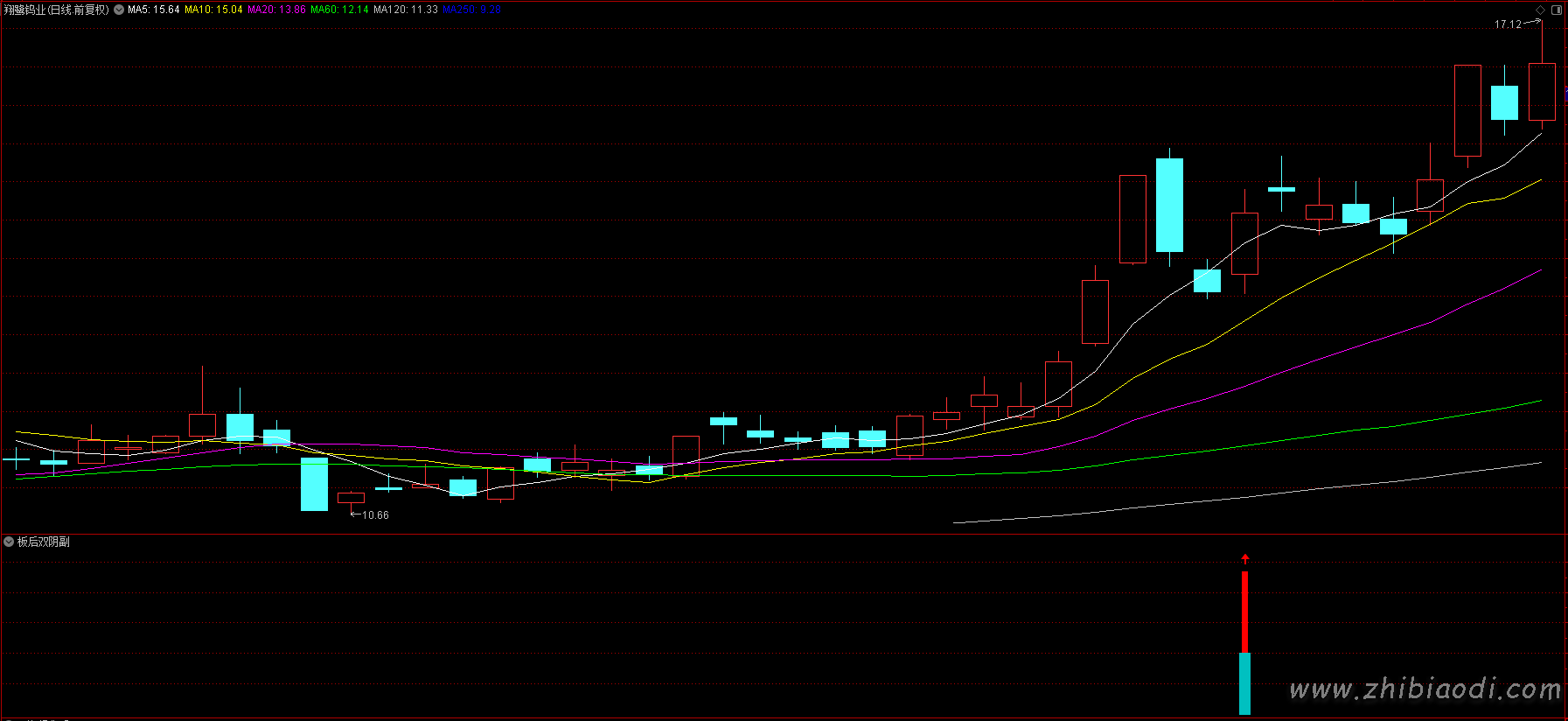Click the 10.66 low price marker

tap(375, 515)
